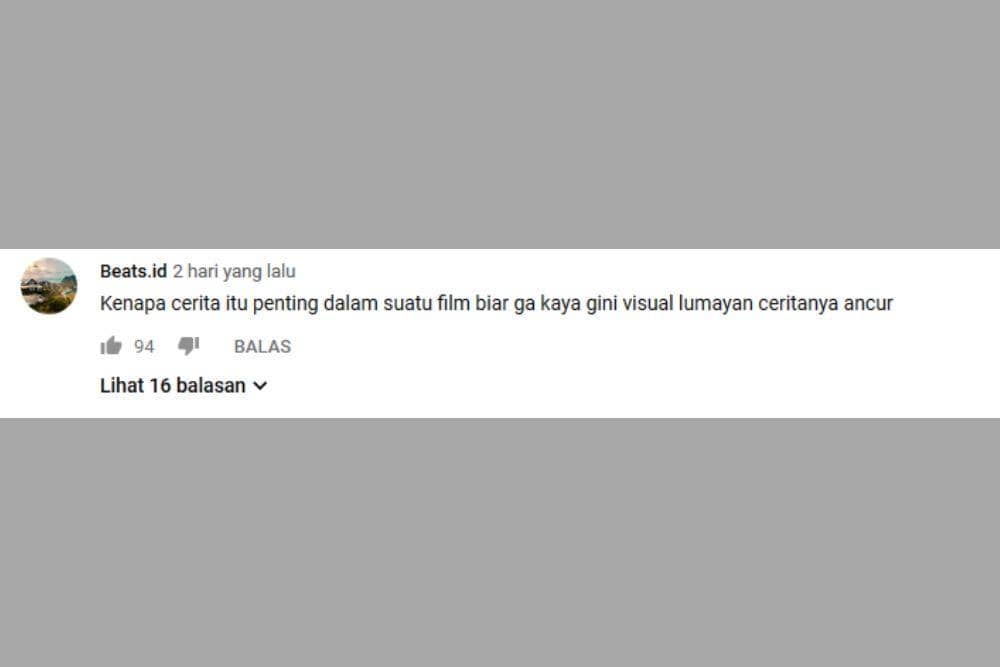Click the word 'visual' in the comment
Screen dimensions: 1000x667
pos(647,303)
